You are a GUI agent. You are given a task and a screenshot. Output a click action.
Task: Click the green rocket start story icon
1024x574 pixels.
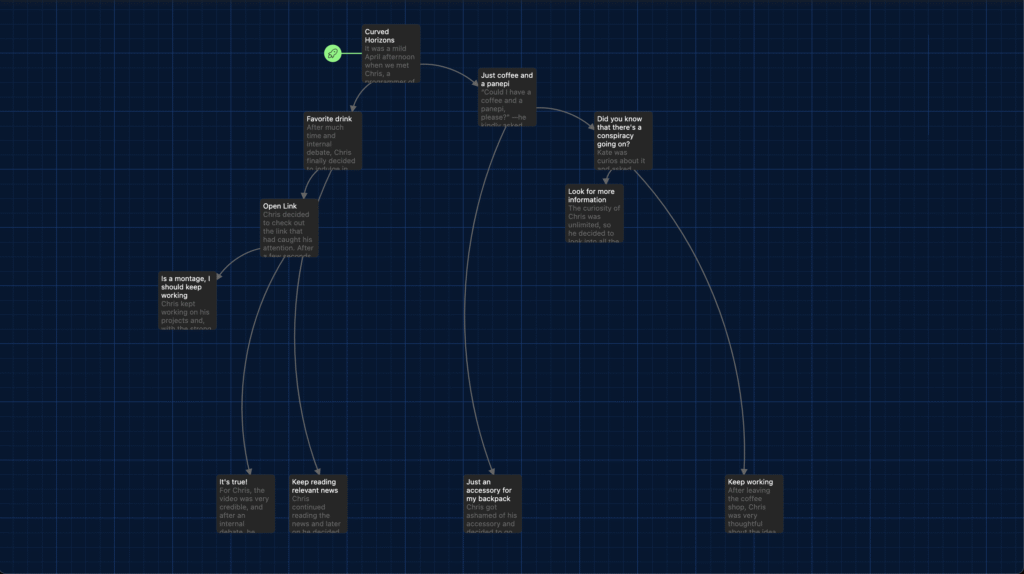click(x=333, y=53)
